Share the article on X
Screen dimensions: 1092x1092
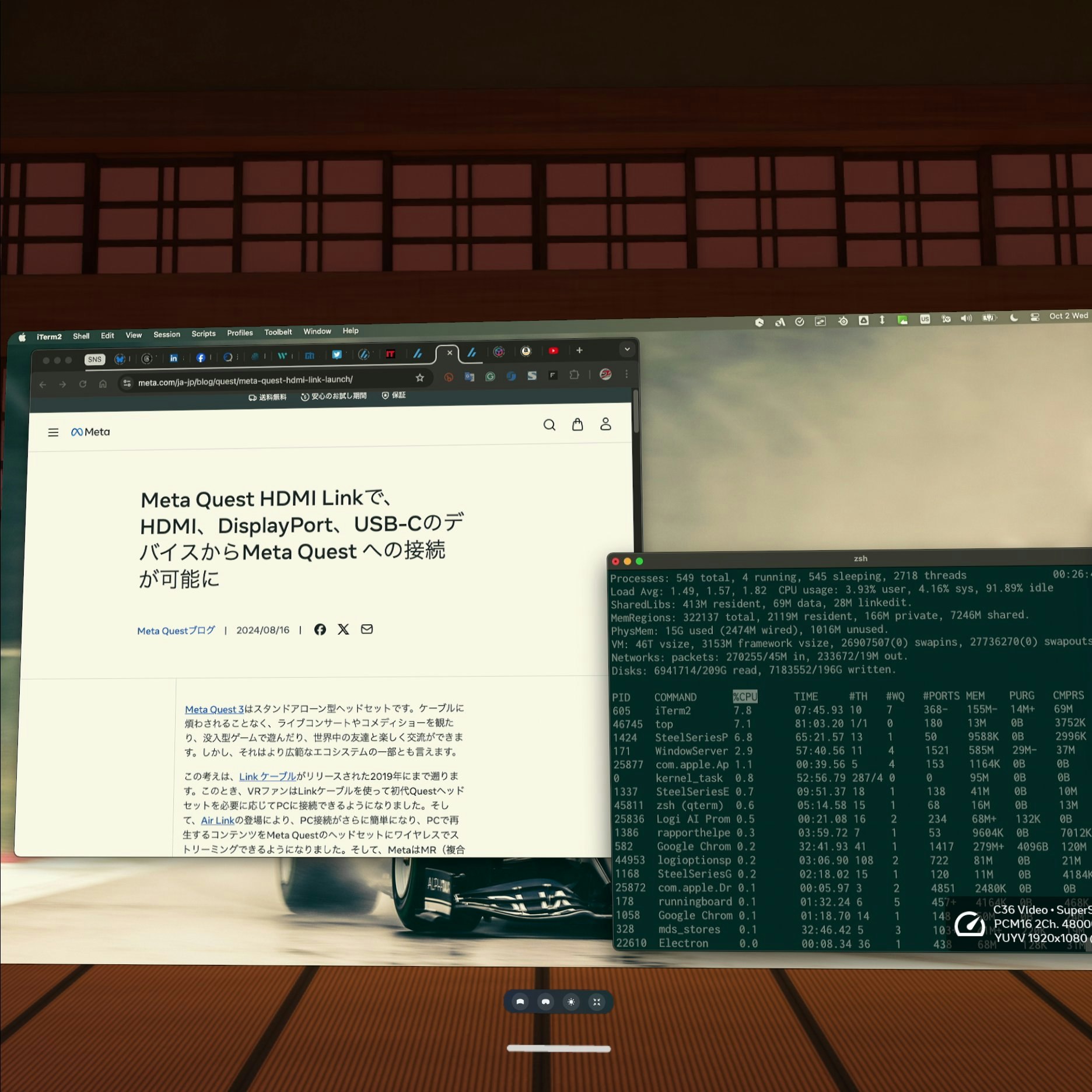(344, 629)
